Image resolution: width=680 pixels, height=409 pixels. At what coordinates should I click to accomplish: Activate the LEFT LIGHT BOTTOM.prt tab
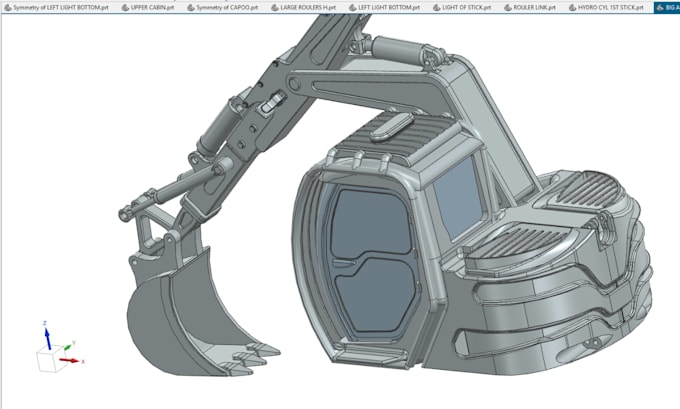tap(385, 7)
